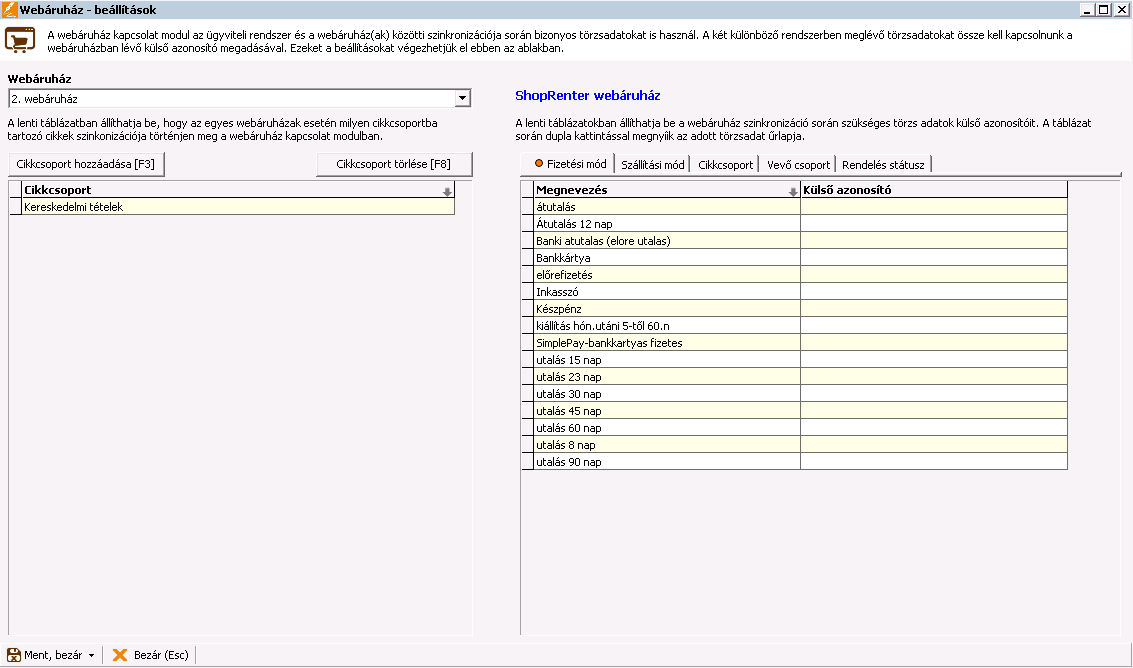
Task: Click the save disk icon at bottom
Action: [x=14, y=655]
